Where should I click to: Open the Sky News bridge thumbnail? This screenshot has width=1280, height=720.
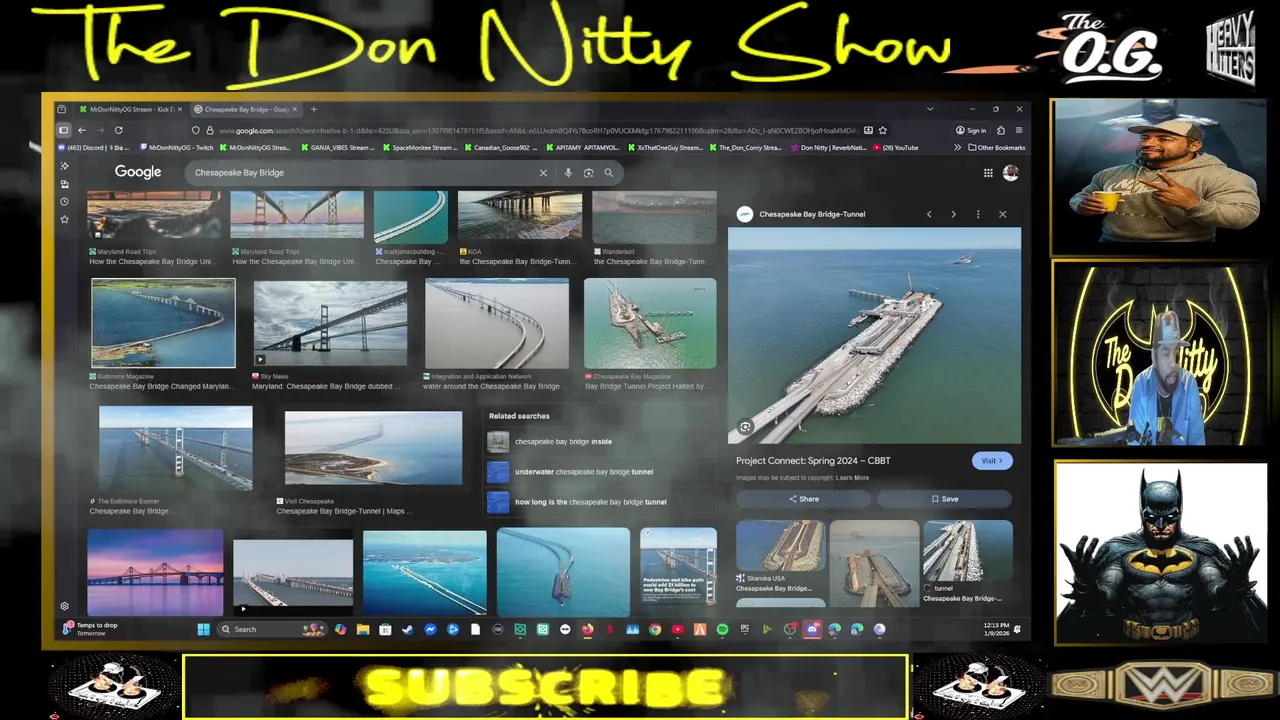[330, 324]
